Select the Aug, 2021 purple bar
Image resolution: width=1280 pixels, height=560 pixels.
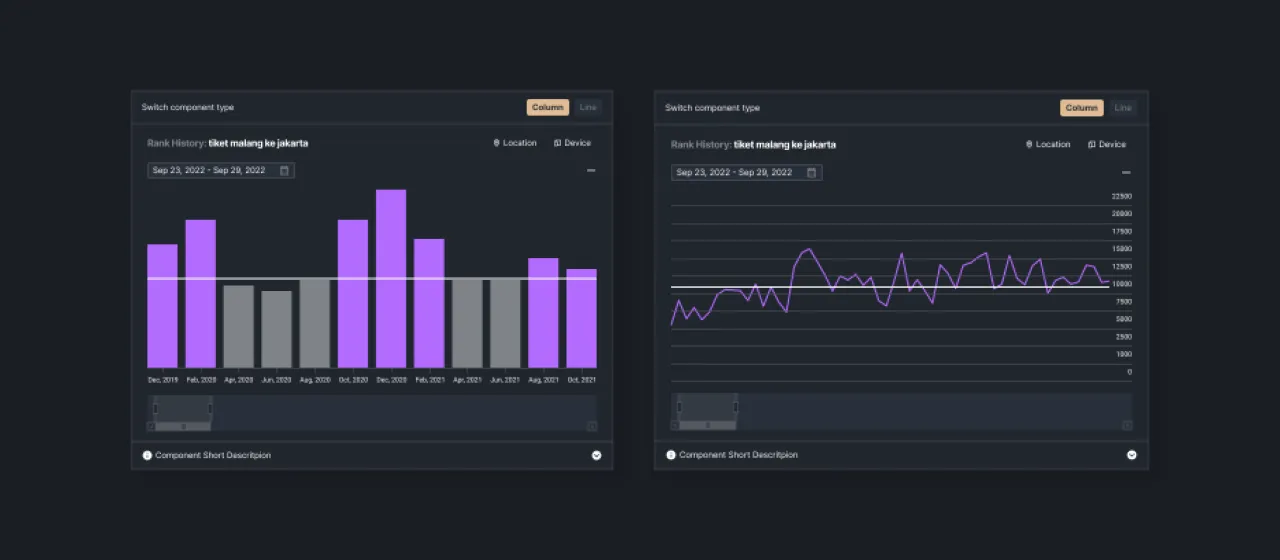pos(543,313)
